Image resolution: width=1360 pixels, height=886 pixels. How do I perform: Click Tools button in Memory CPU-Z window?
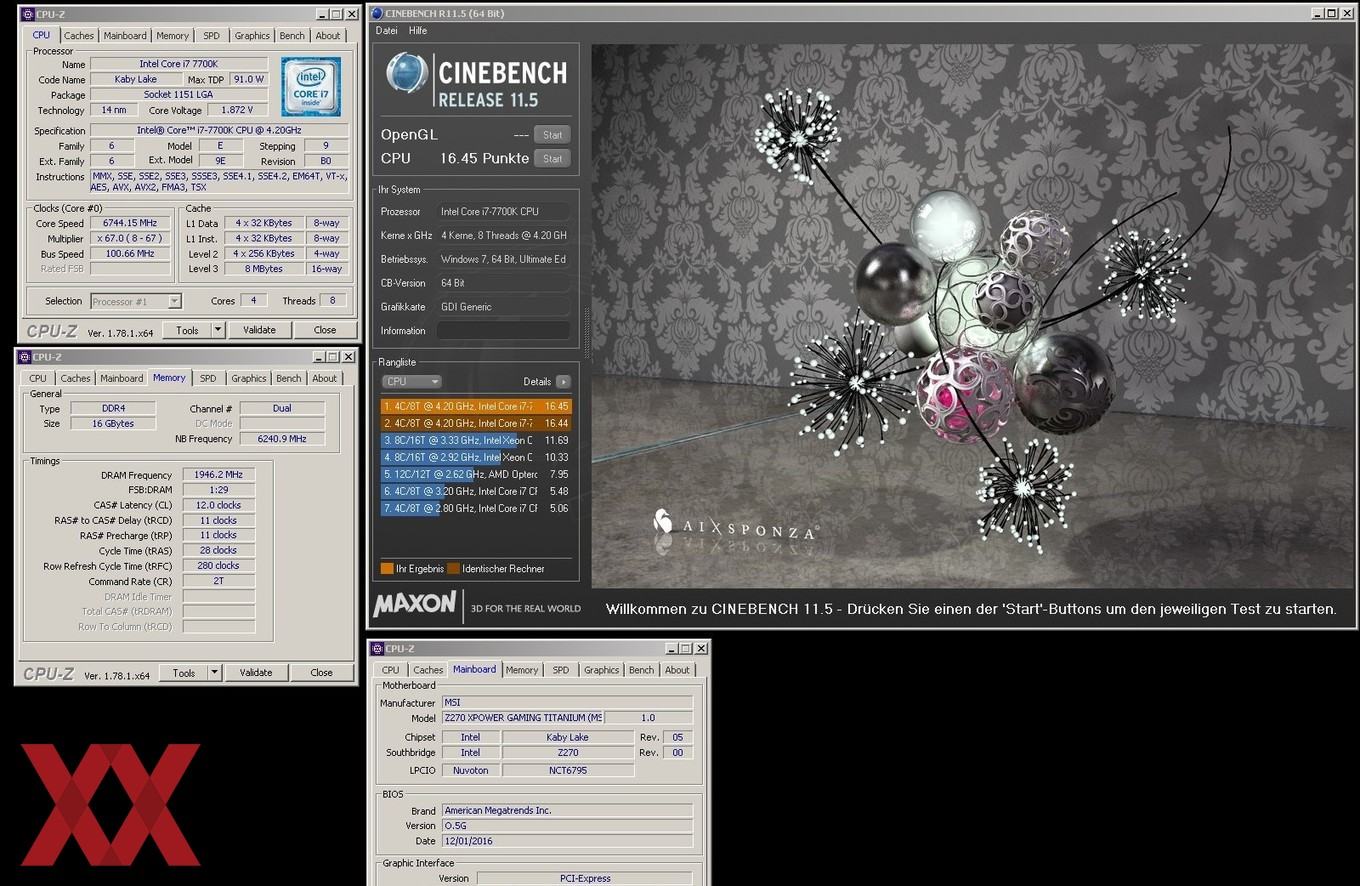coord(184,673)
